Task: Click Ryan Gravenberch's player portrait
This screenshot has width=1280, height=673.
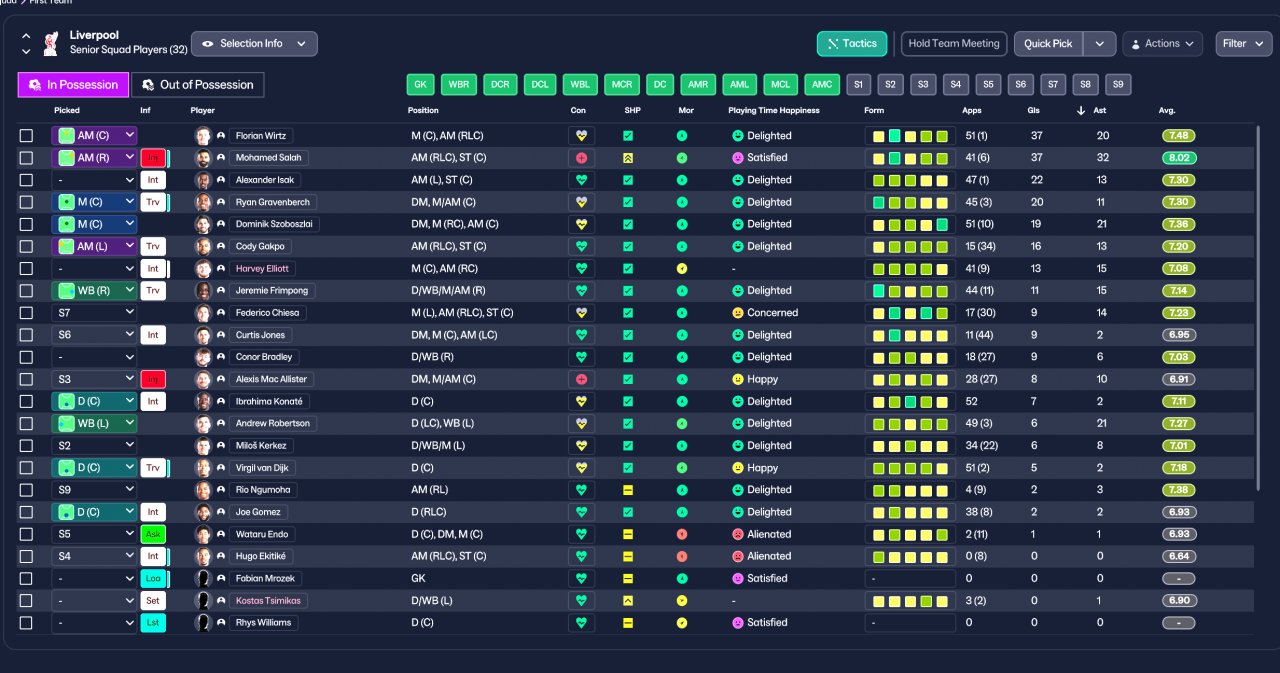Action: click(x=203, y=202)
